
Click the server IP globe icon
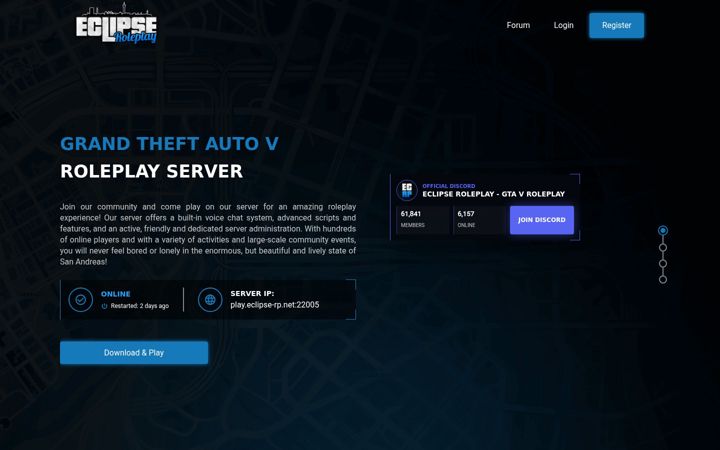210,300
